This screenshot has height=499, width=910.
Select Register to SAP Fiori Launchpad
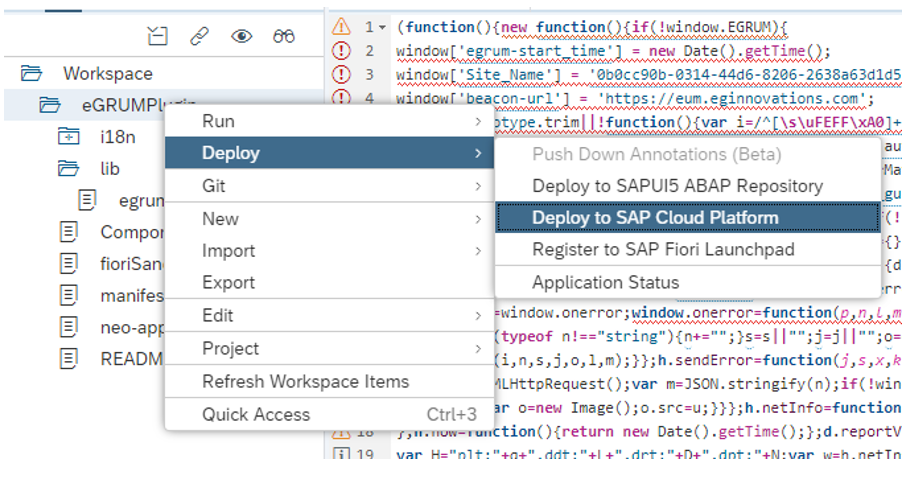(688, 250)
